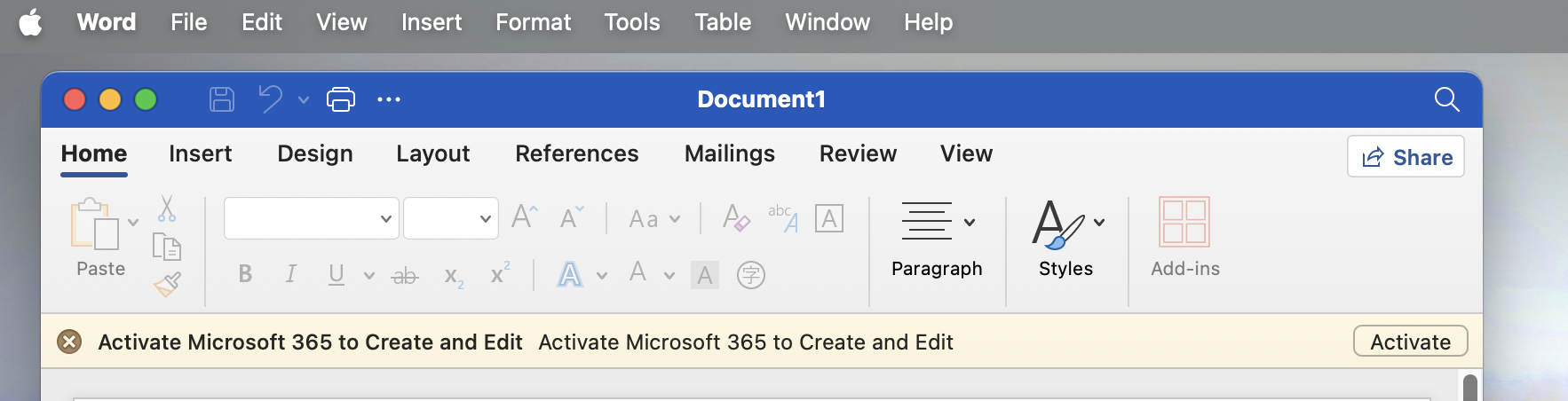Click the Format Painter brush icon
The image size is (1568, 401).
click(167, 285)
